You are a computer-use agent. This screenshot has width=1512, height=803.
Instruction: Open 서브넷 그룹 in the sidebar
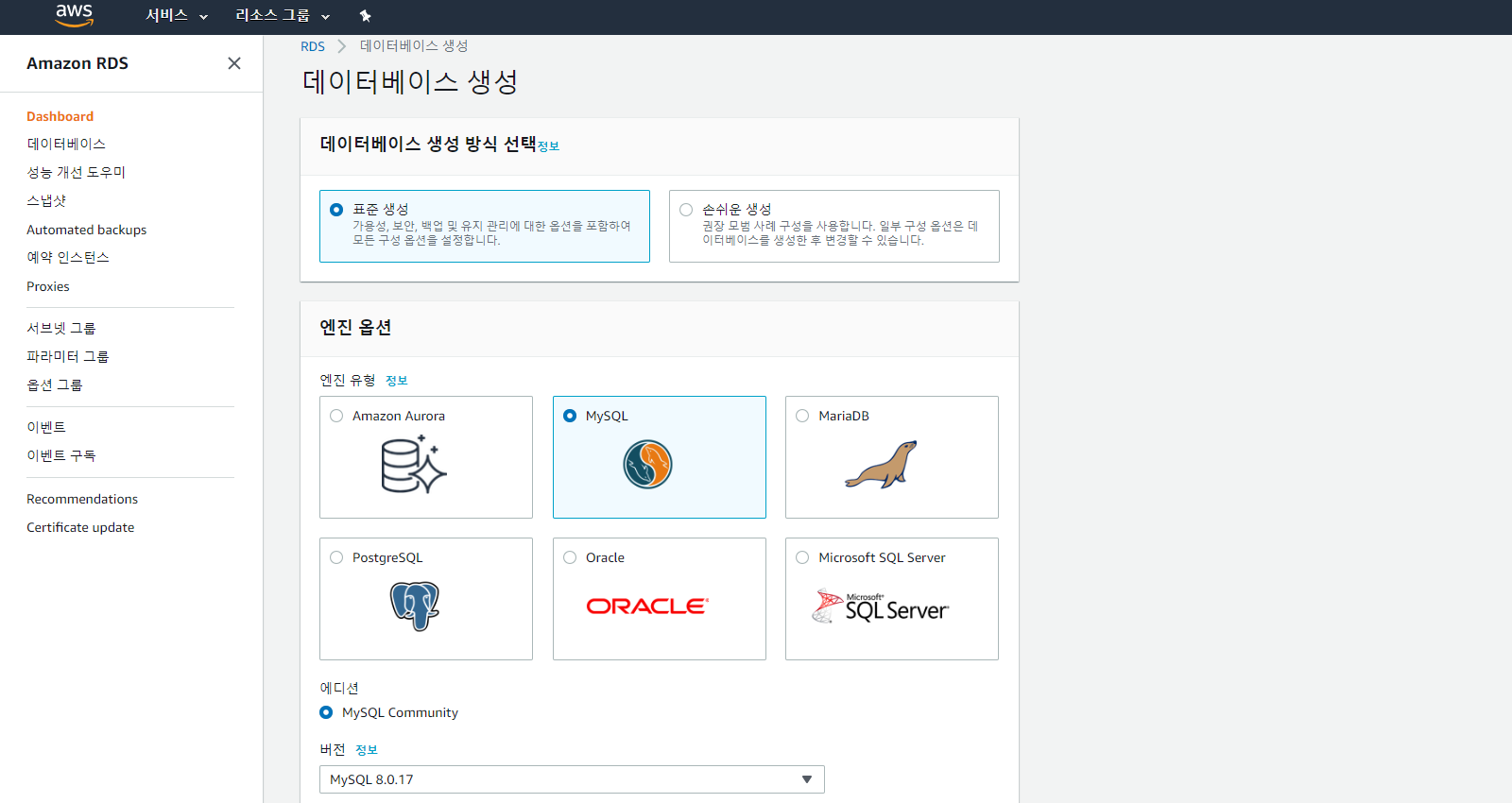tap(61, 328)
